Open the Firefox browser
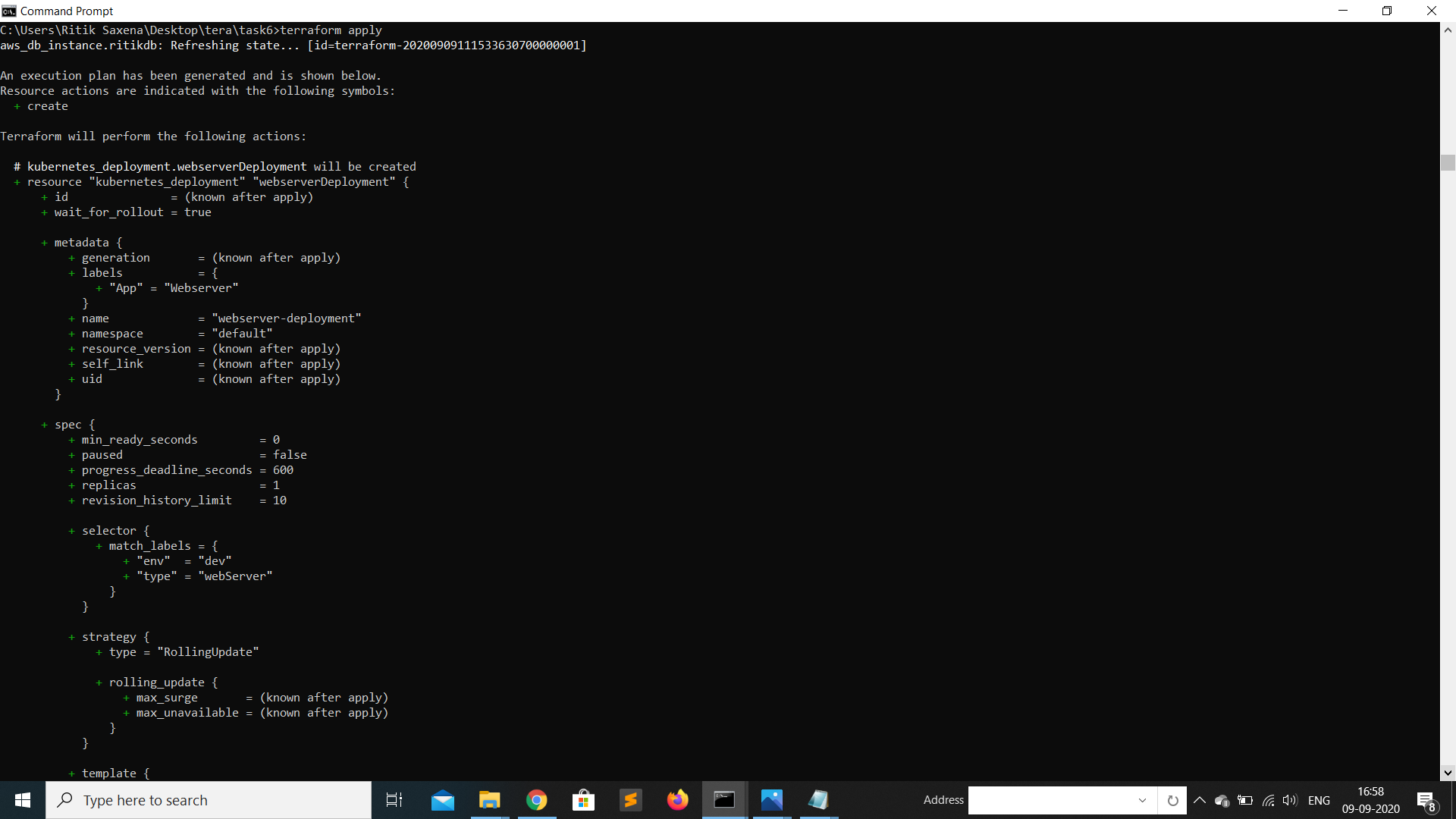 (678, 800)
